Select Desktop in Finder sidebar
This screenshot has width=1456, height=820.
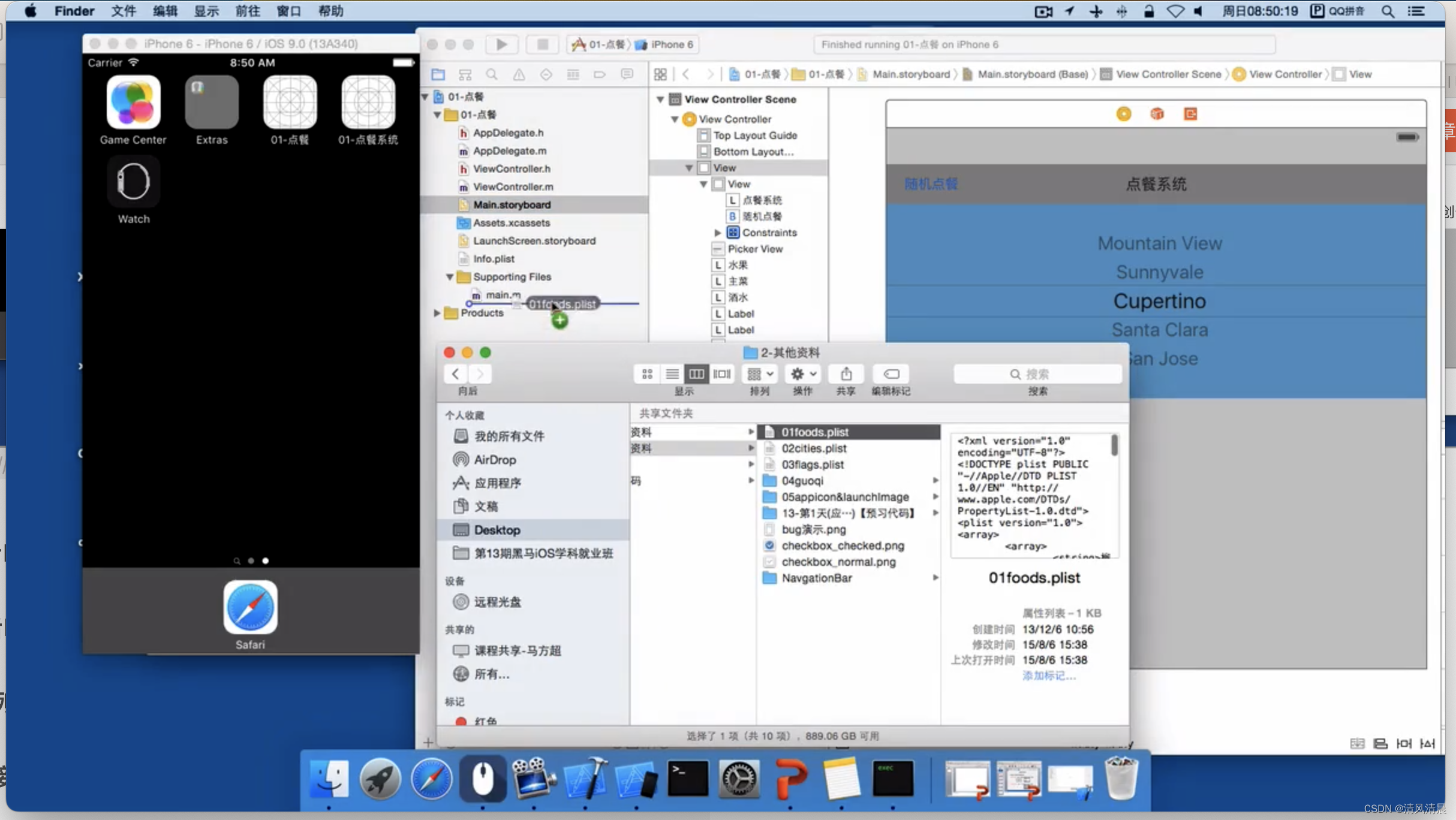pos(534,530)
